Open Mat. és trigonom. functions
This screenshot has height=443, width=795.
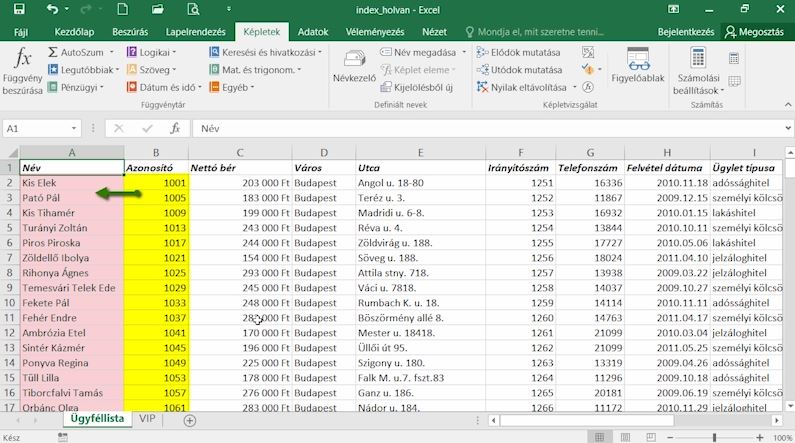point(255,70)
